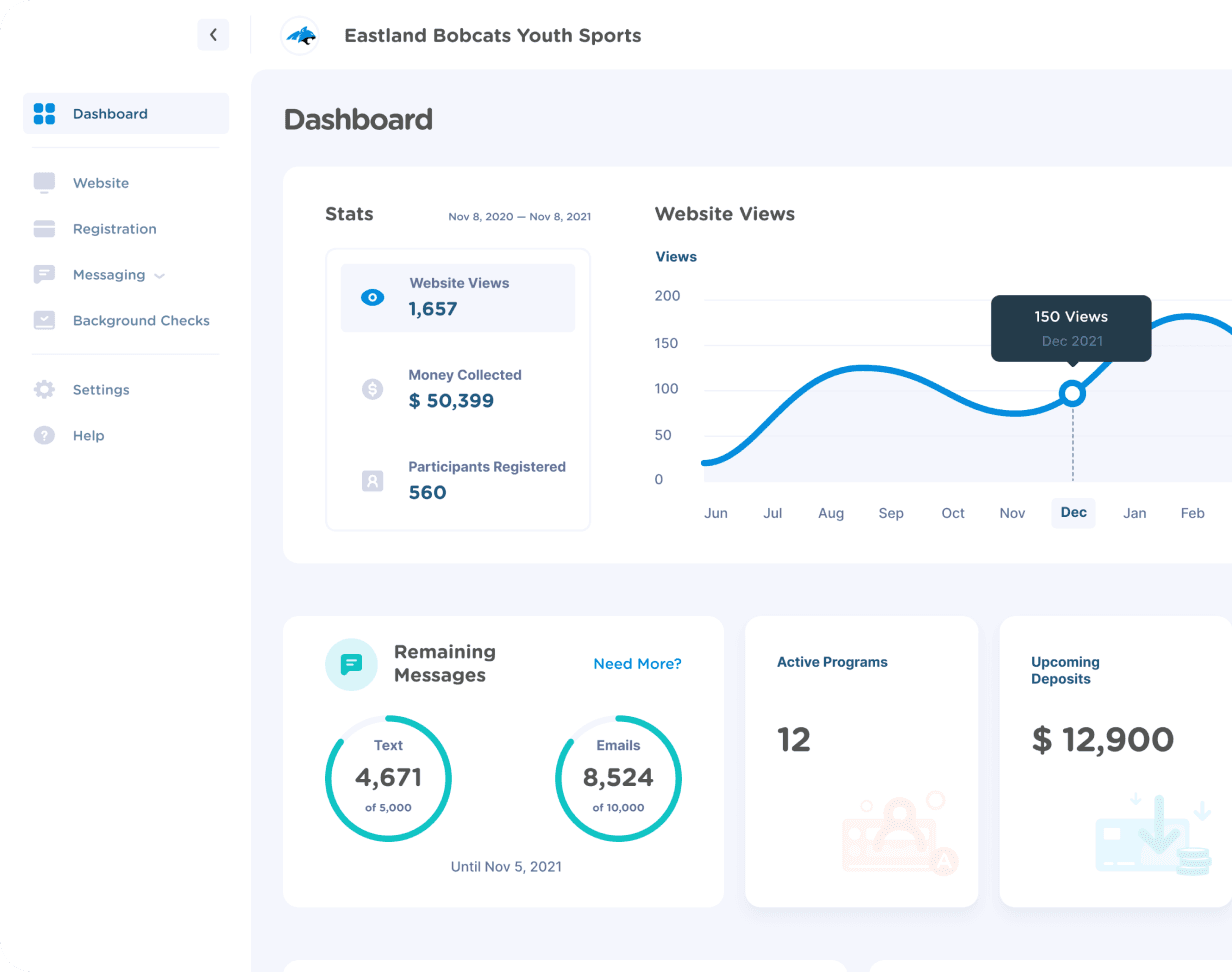
Task: Click the Settings gear icon
Action: (44, 390)
